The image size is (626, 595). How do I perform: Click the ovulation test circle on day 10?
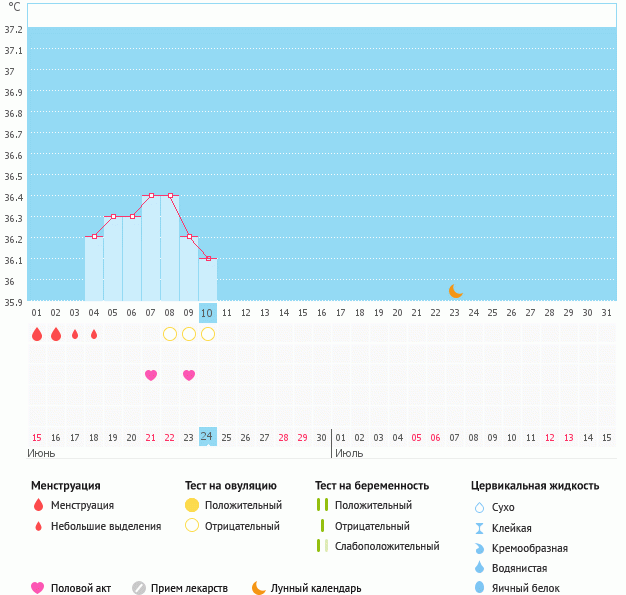pos(208,334)
